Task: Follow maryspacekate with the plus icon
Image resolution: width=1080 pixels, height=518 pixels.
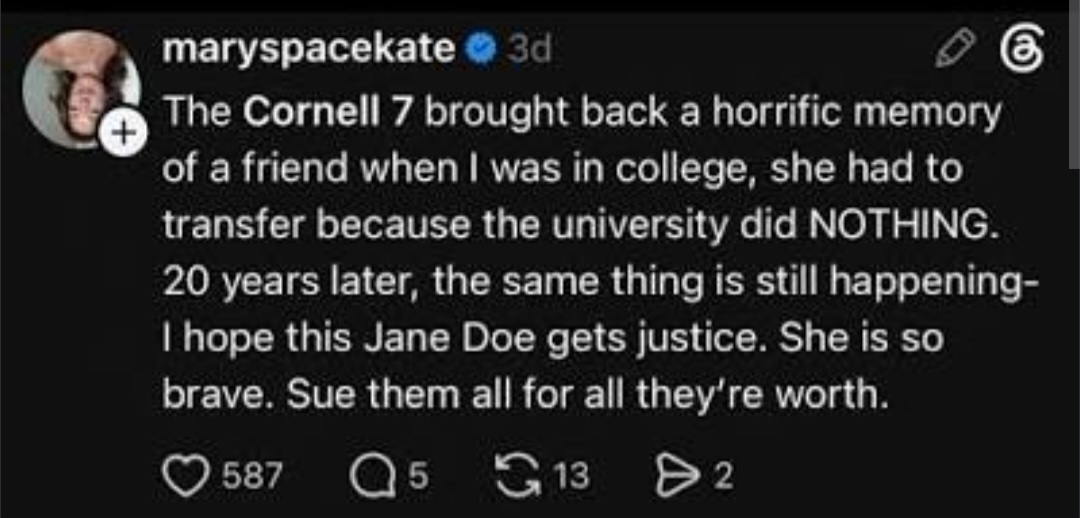Action: click(123, 134)
